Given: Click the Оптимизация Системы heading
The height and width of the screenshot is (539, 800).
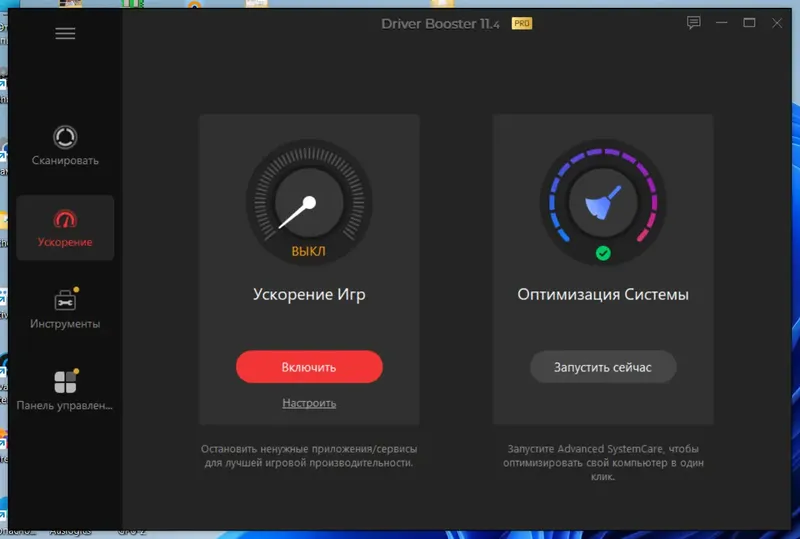Looking at the screenshot, I should pos(603,295).
